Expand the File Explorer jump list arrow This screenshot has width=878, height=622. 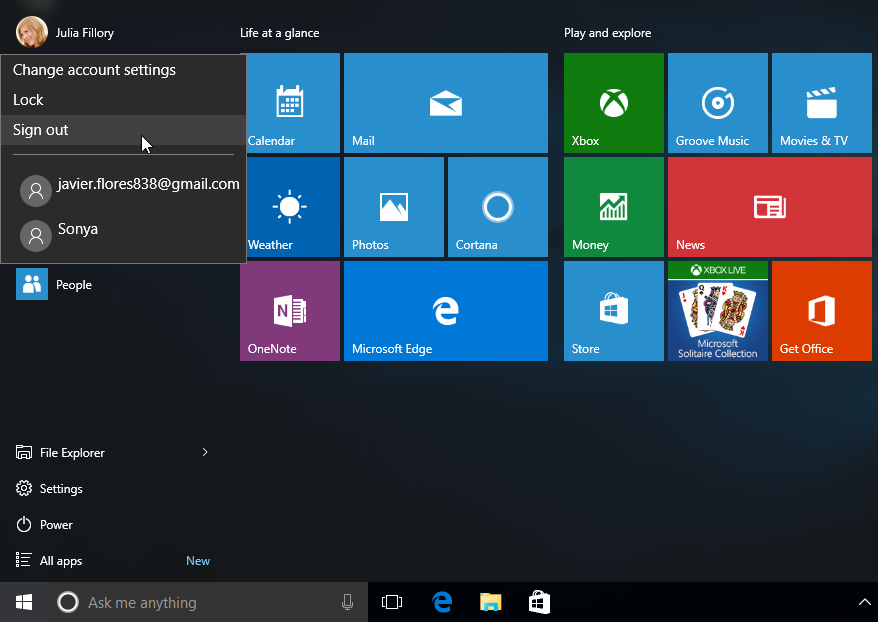(x=205, y=452)
